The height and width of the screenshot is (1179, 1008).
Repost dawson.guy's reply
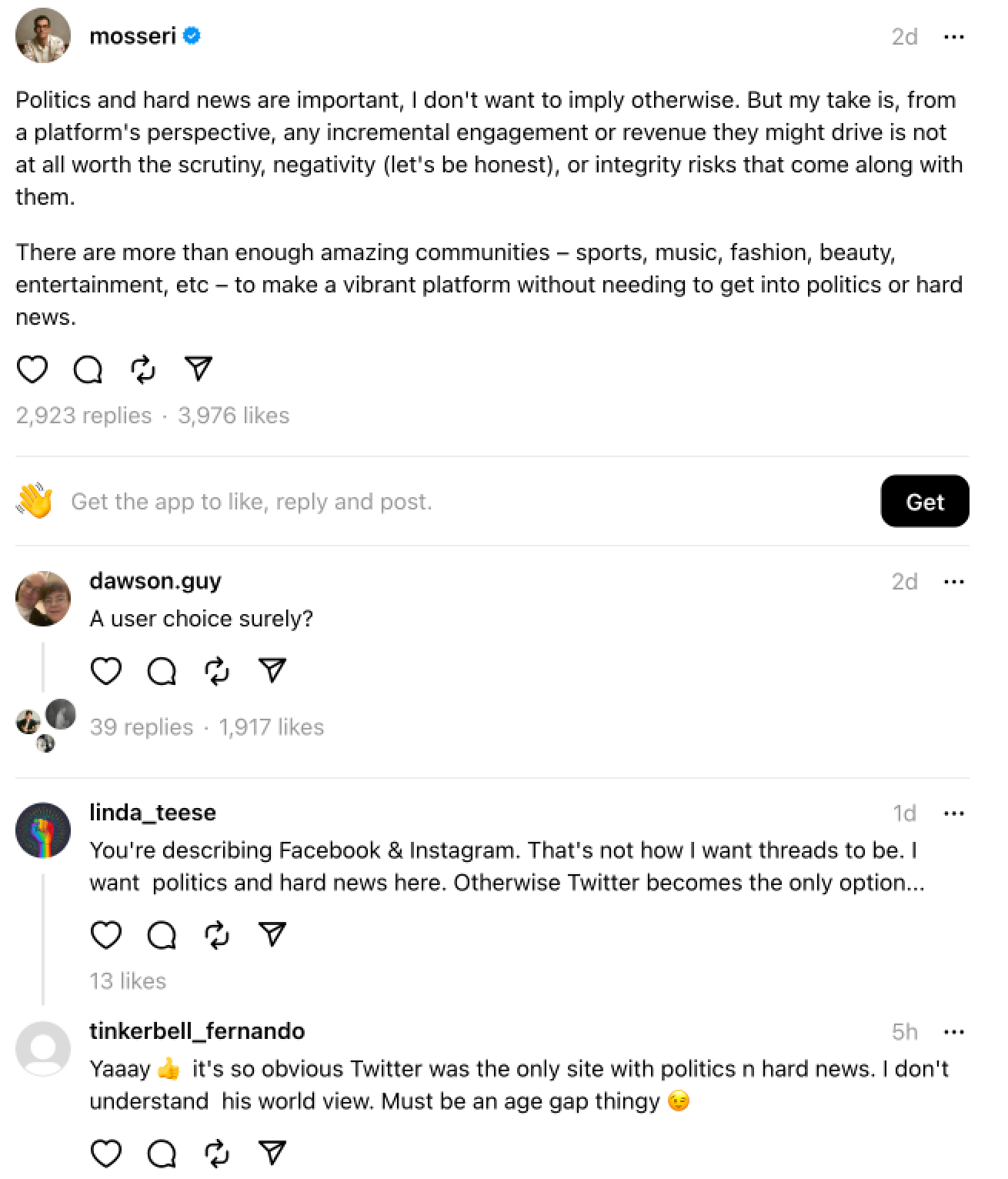pos(217,671)
